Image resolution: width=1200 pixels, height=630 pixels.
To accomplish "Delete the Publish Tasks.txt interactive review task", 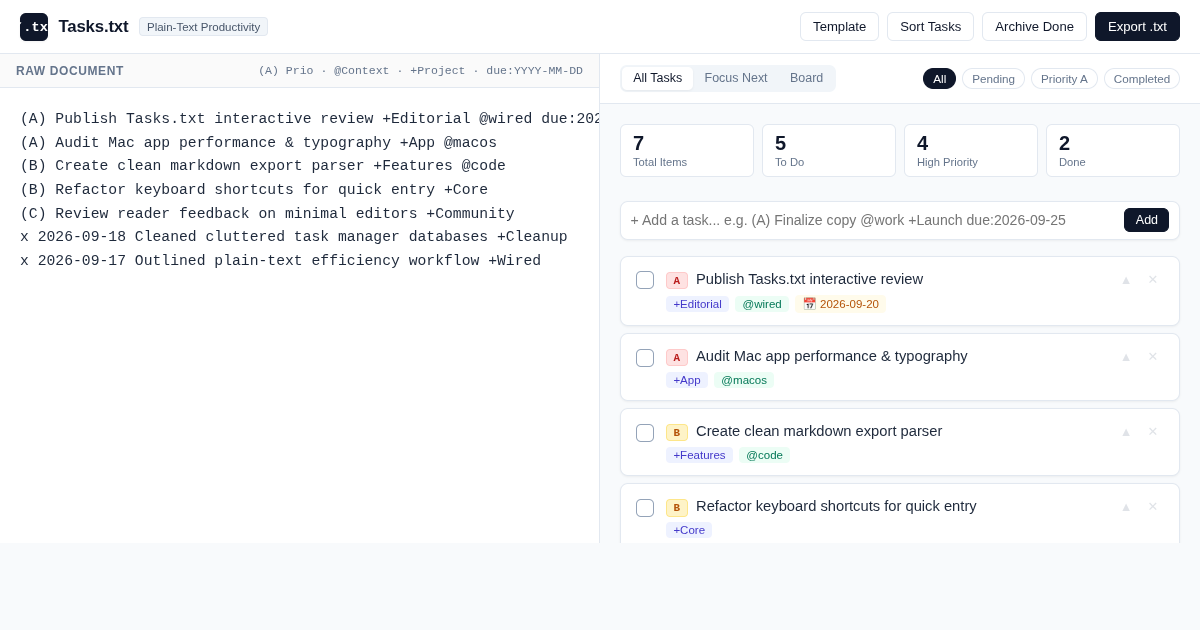I will 1153,280.
